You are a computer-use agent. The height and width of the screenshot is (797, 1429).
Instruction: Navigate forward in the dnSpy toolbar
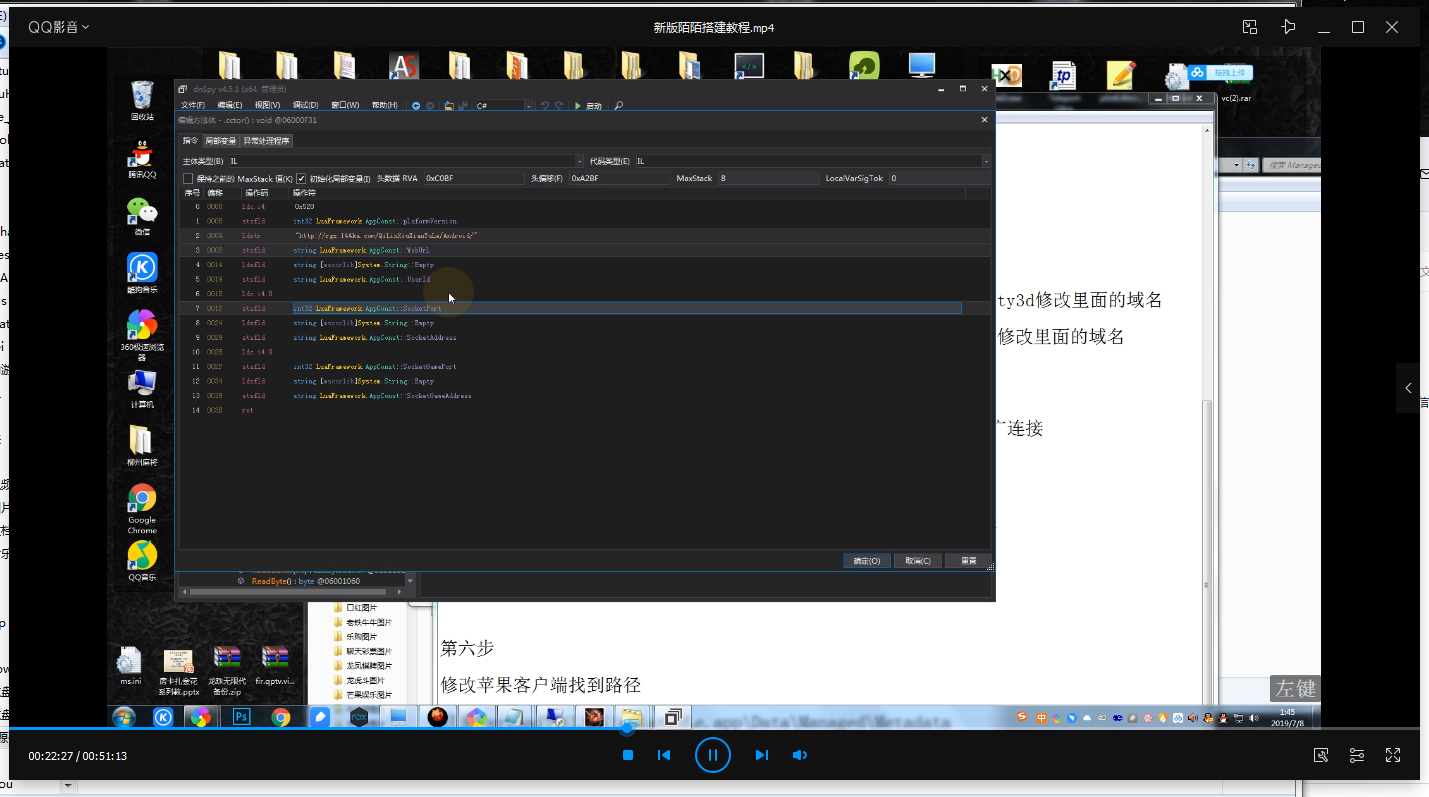430,105
